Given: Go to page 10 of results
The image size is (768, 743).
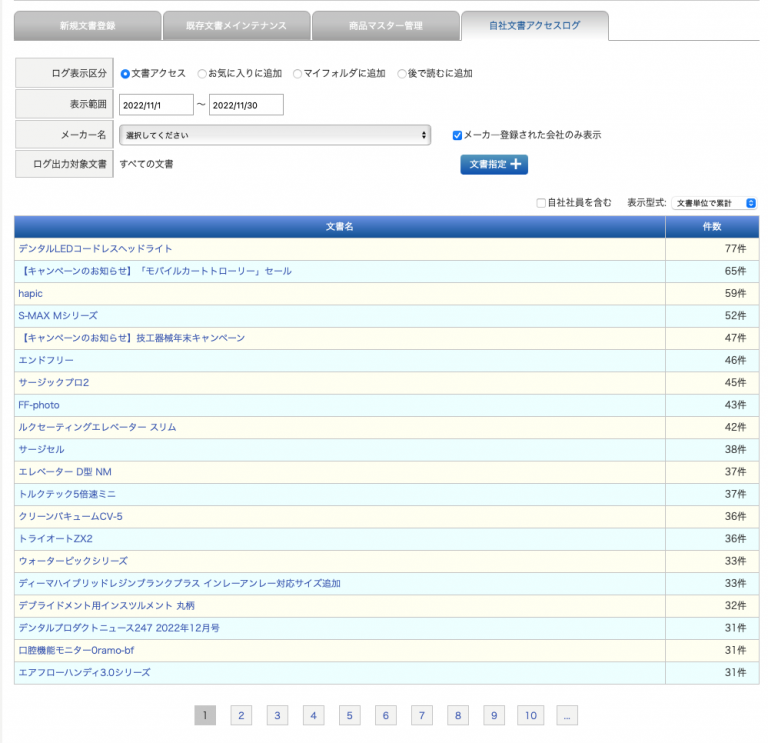Looking at the screenshot, I should click(531, 715).
